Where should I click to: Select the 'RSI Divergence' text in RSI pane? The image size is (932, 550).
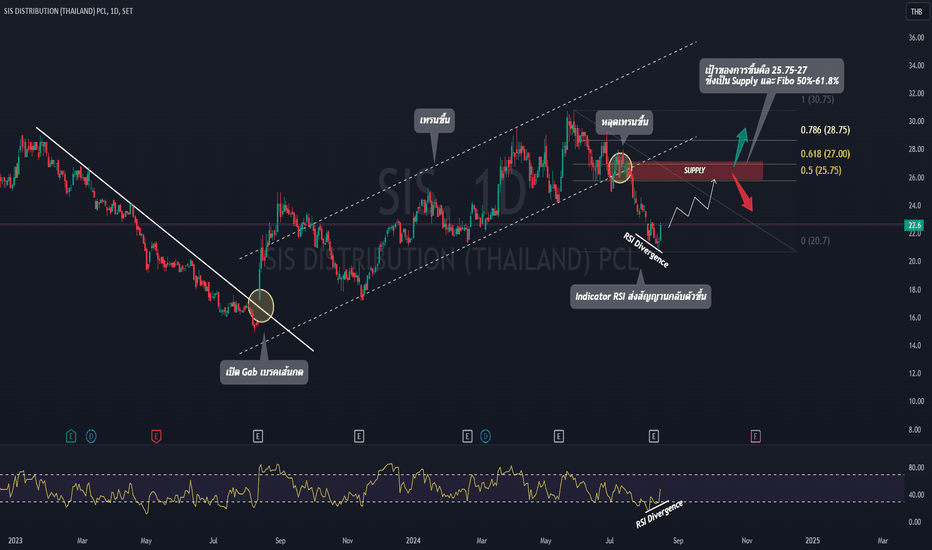pos(659,514)
